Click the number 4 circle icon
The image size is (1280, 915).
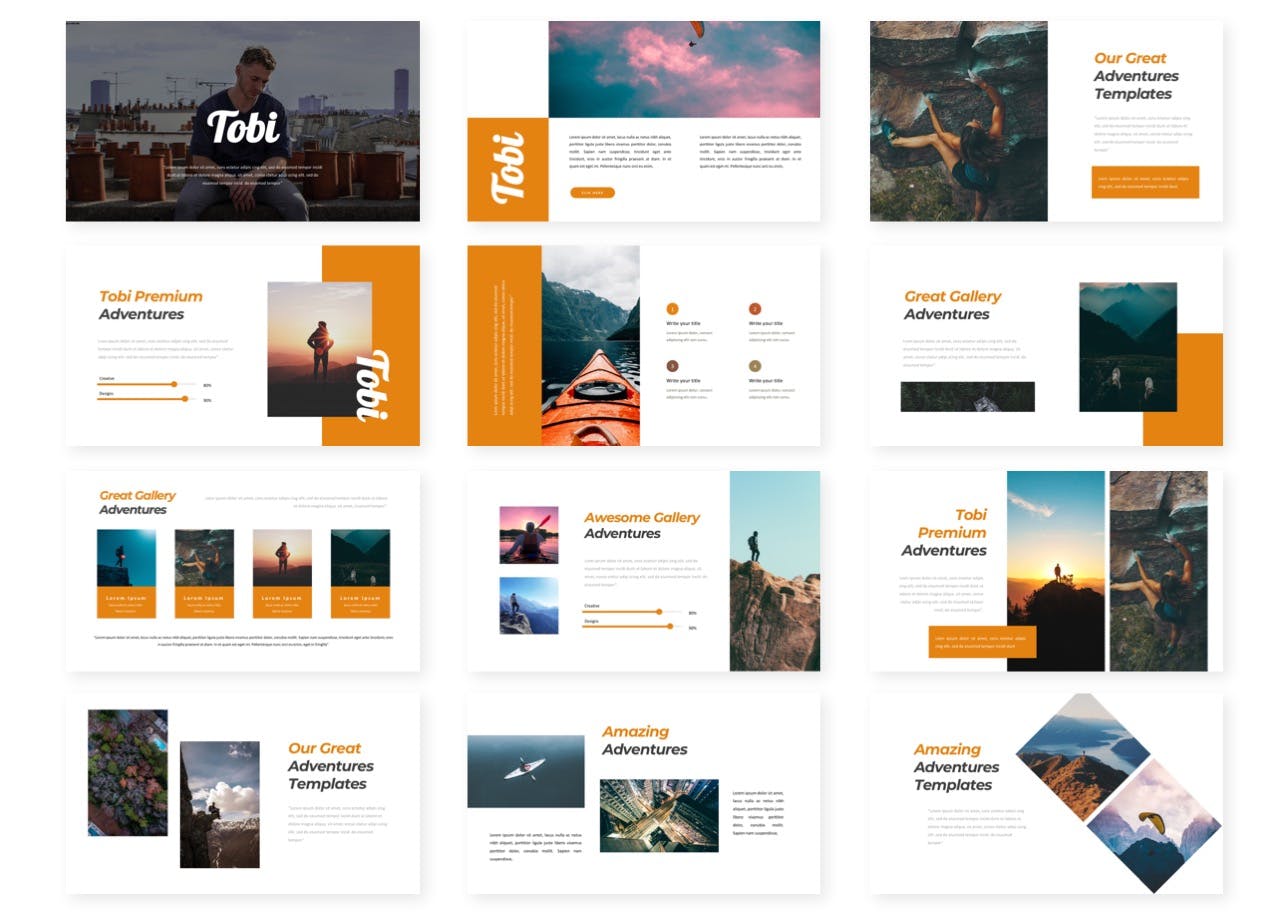pyautogui.click(x=754, y=366)
